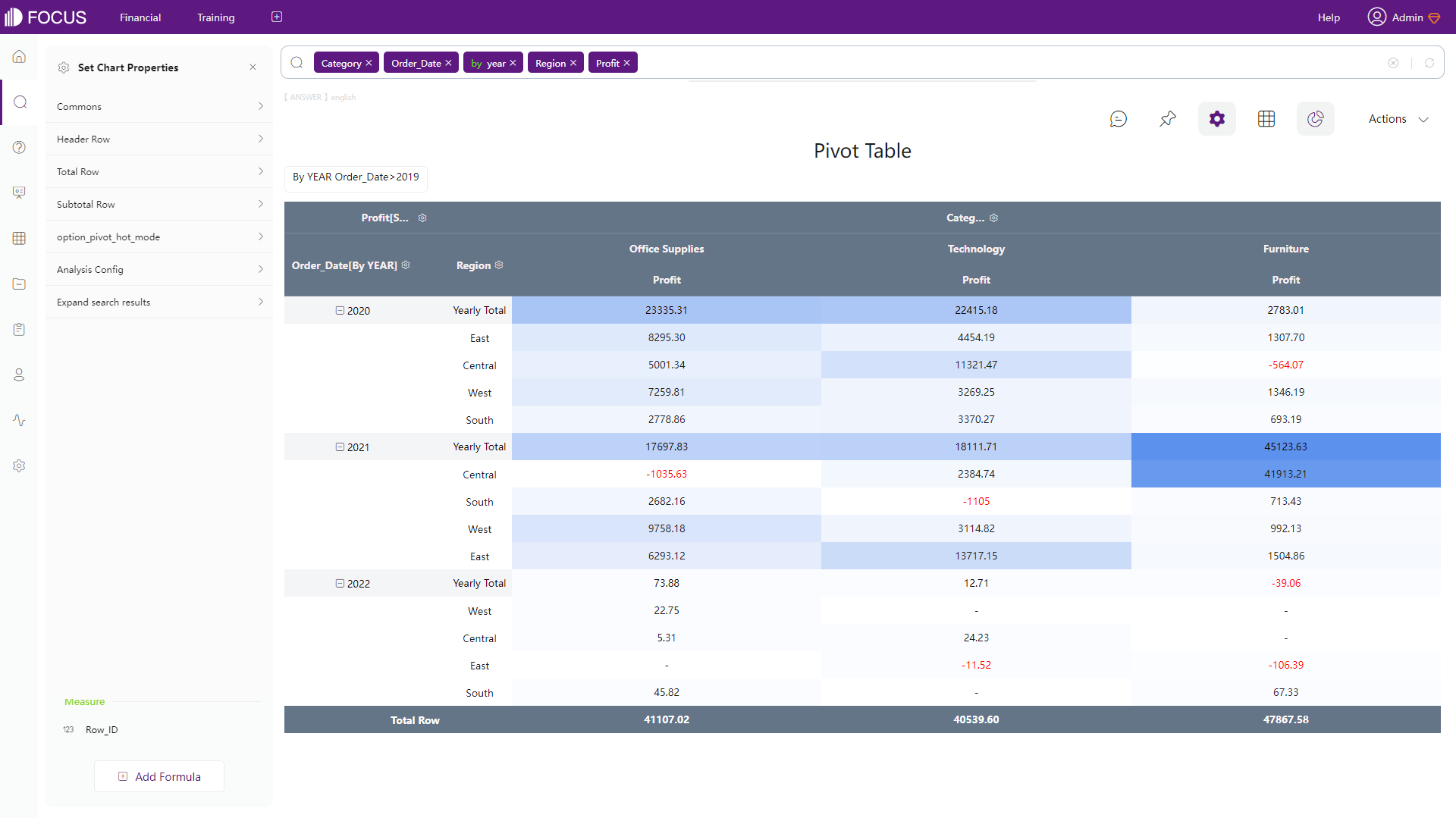
Task: Open the user icon in the sidebar
Action: 19,375
